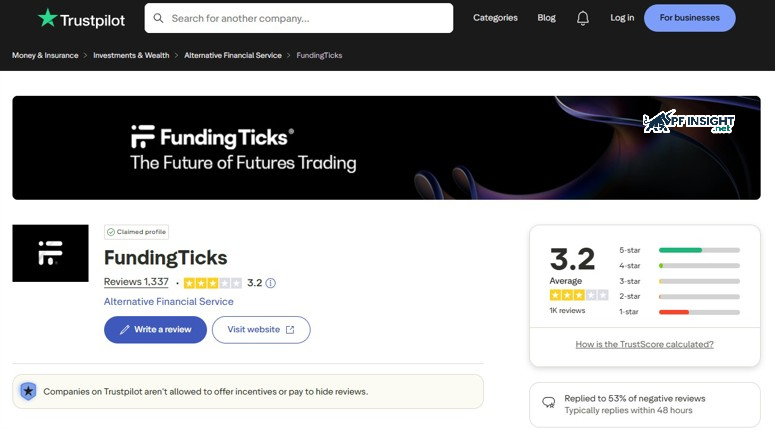775x430 pixels.
Task: Click the Claimed profile badge
Action: [x=136, y=232]
